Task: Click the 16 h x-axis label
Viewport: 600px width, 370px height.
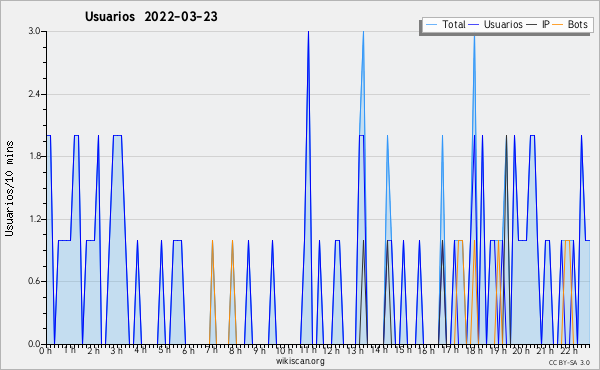Action: 426,351
